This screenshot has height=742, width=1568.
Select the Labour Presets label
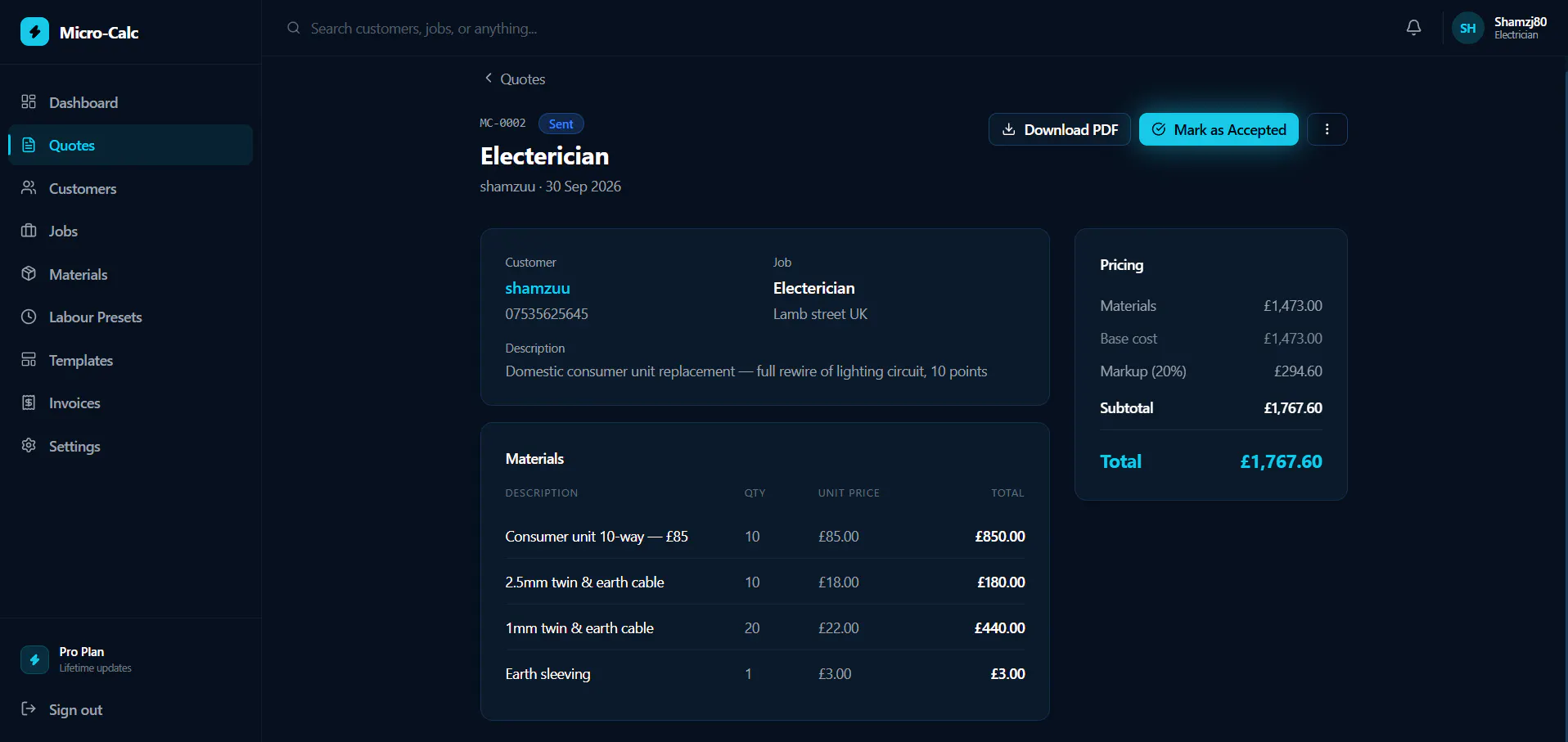(x=95, y=317)
